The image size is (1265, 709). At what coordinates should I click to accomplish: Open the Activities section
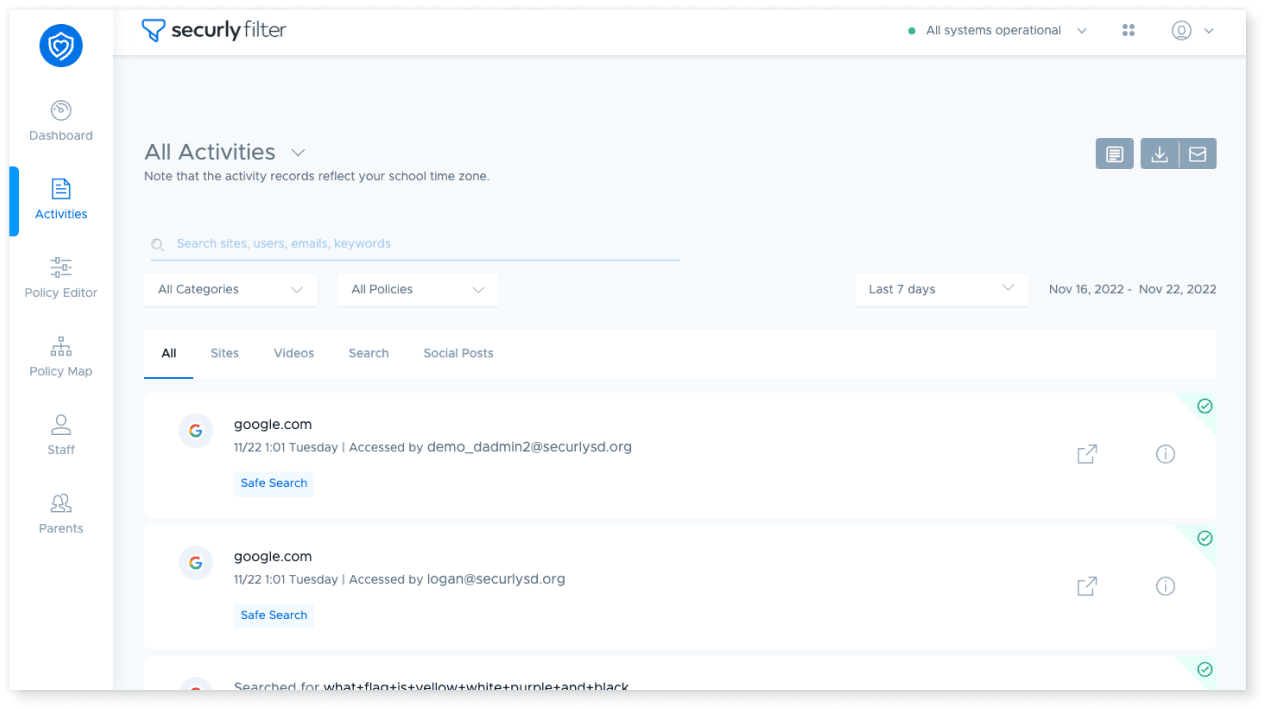(61, 199)
